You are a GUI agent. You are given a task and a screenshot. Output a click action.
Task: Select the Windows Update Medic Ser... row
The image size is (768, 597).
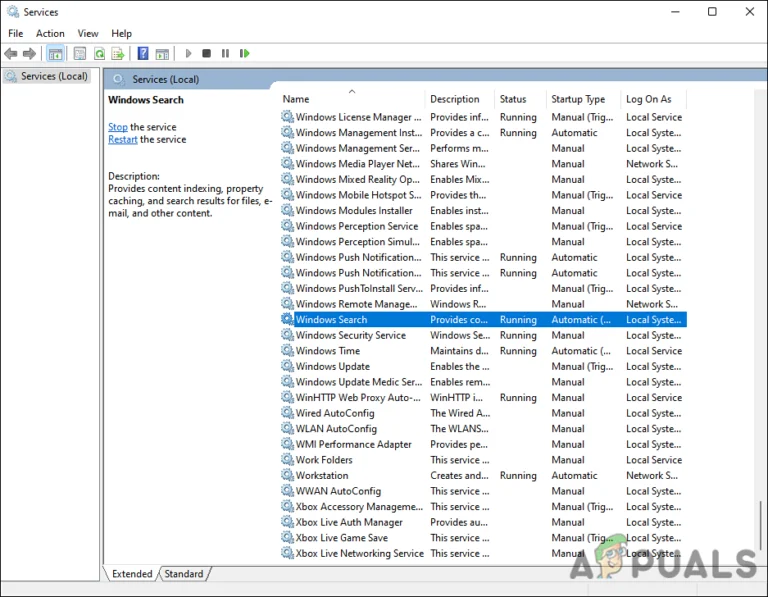point(483,382)
